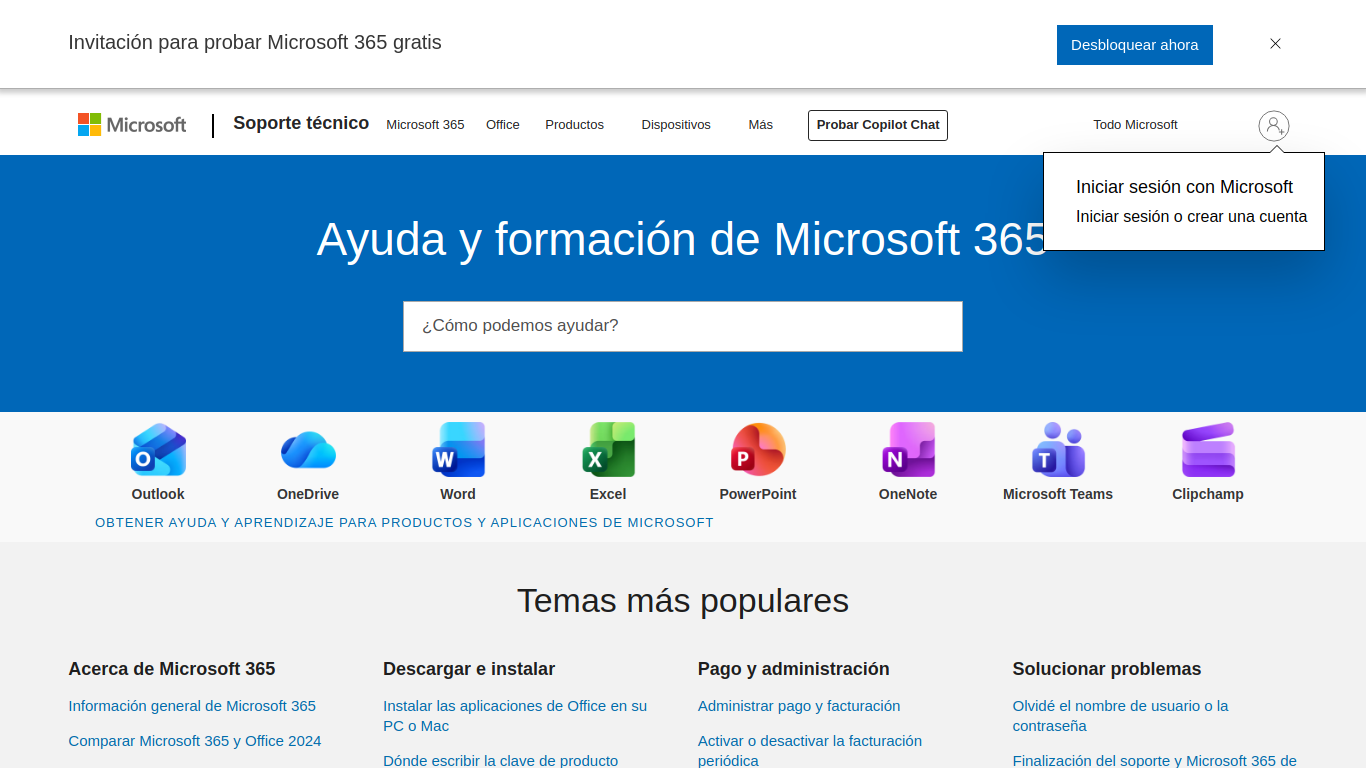This screenshot has height=768, width=1366.
Task: Expand the Dispositivos menu
Action: tap(676, 125)
